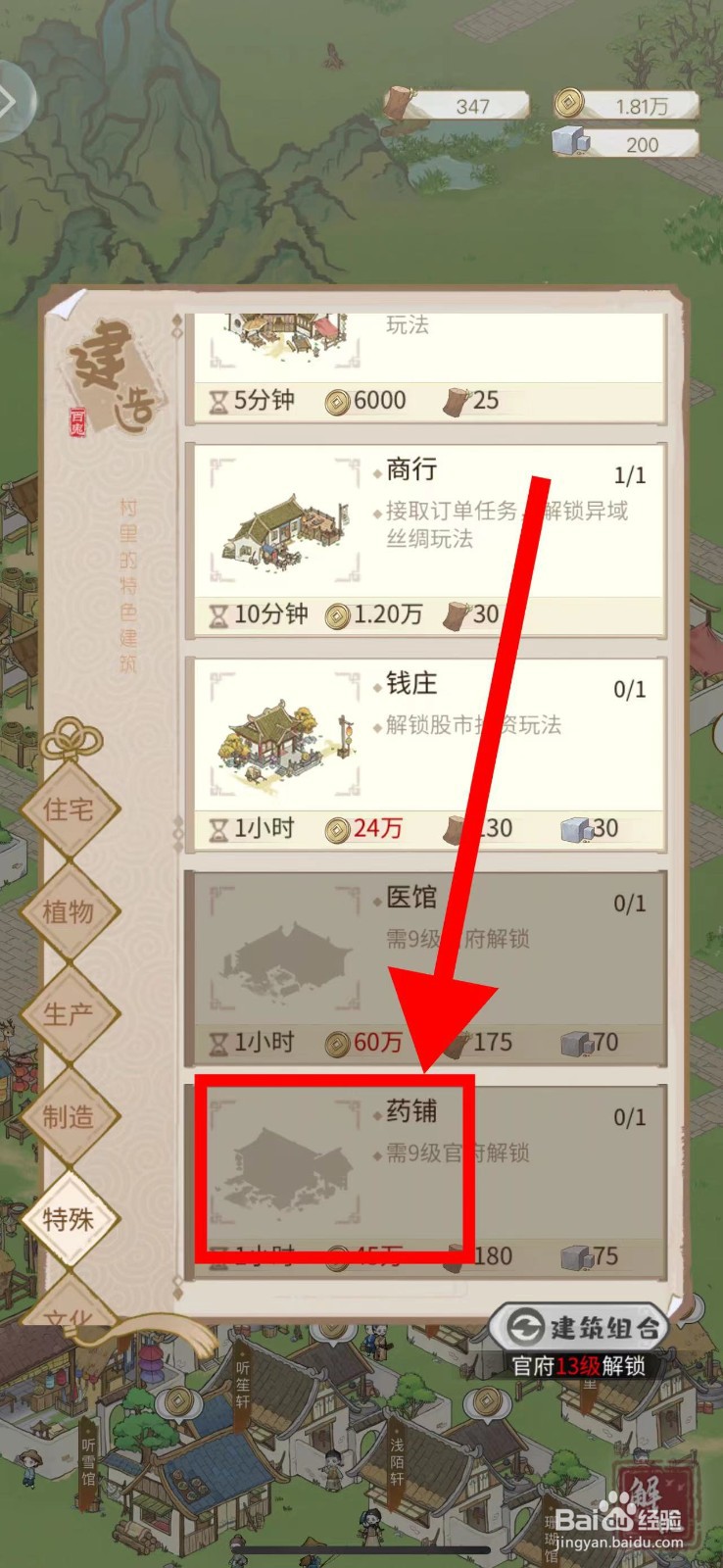723x1568 pixels.
Task: Open the 住宅 build category tab
Action: (x=69, y=810)
